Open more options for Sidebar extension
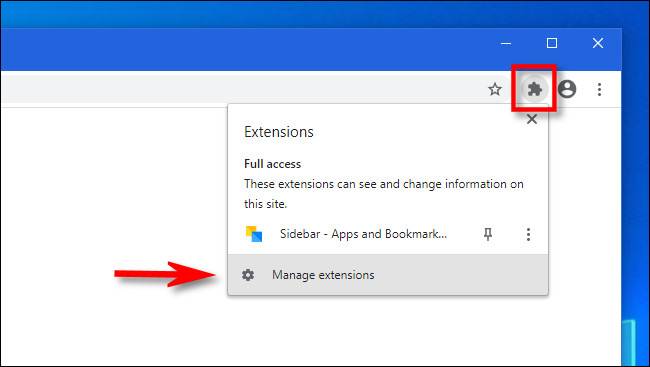 pos(528,234)
